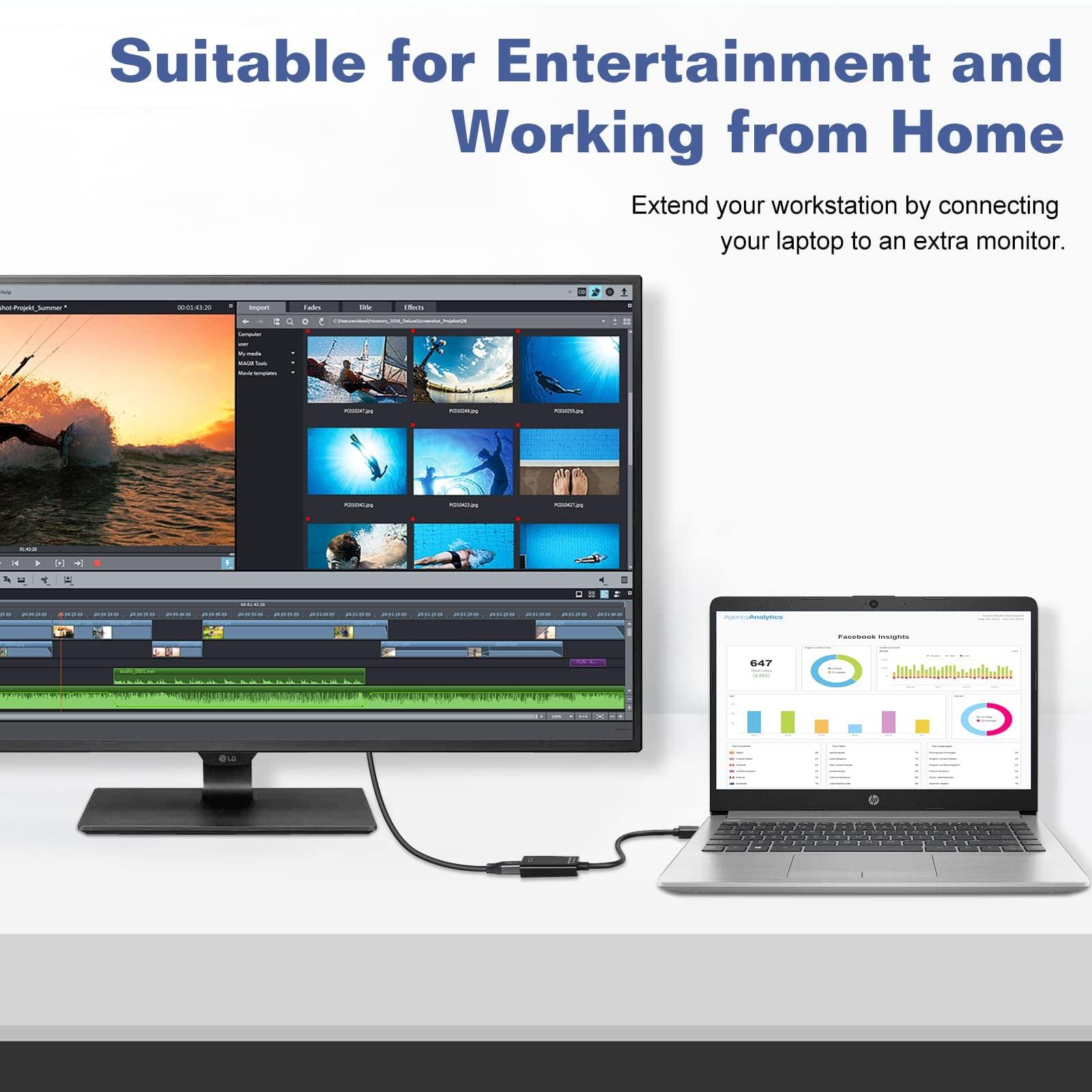
Task: Click the upload export arrow icon
Action: tap(624, 292)
